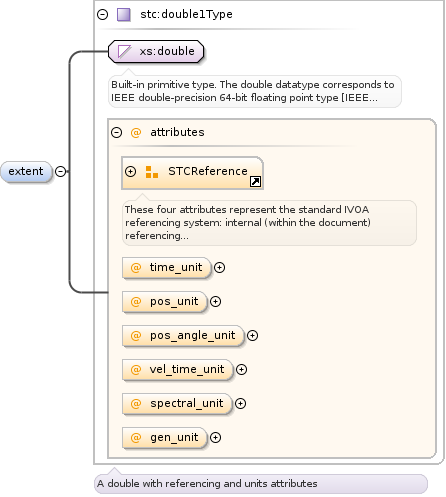The image size is (446, 497).
Task: Expand the gen_unit attribute
Action: pos(215,438)
